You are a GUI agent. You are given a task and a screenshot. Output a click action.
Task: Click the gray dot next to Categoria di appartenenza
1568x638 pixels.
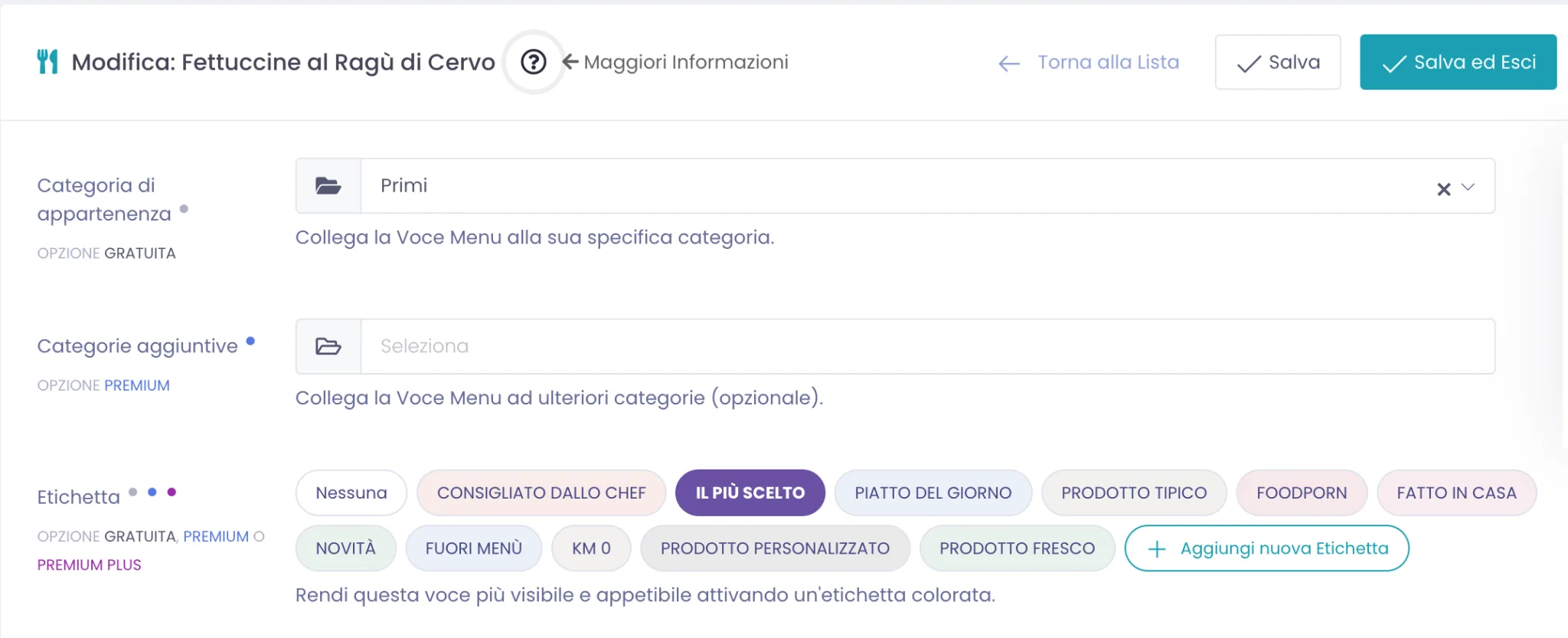click(x=184, y=208)
